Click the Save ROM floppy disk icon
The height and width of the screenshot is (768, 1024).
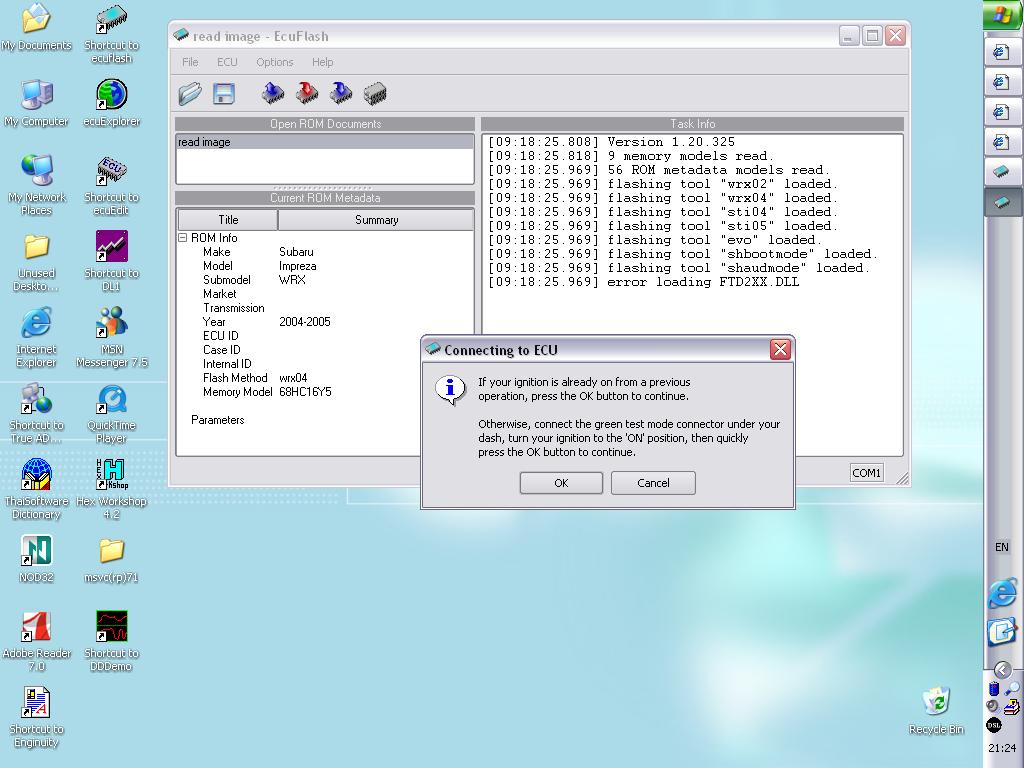tap(224, 93)
